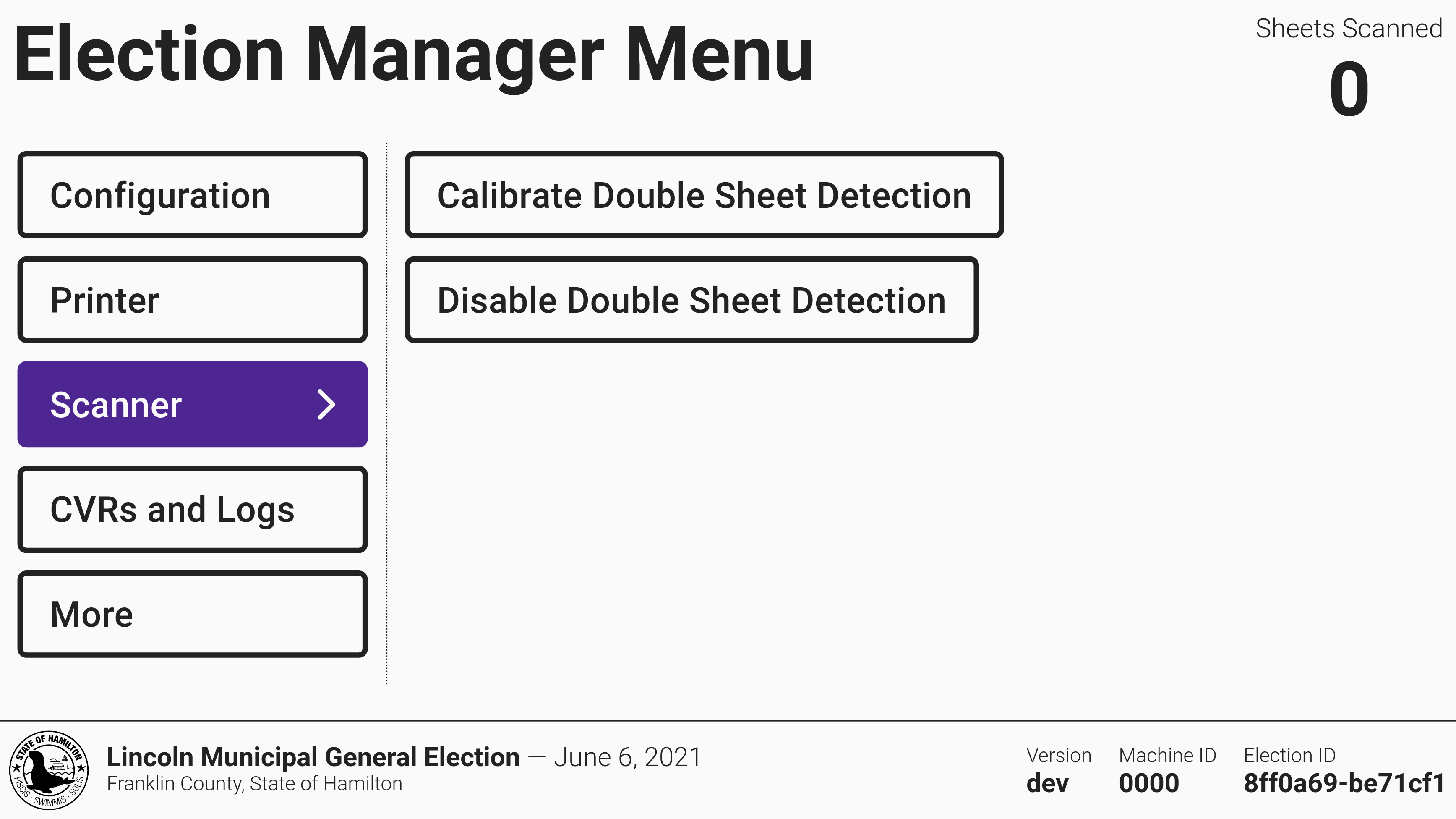Click the Franklin County, State of Hamilton text
Viewport: 1456px width, 819px height.
point(254,784)
